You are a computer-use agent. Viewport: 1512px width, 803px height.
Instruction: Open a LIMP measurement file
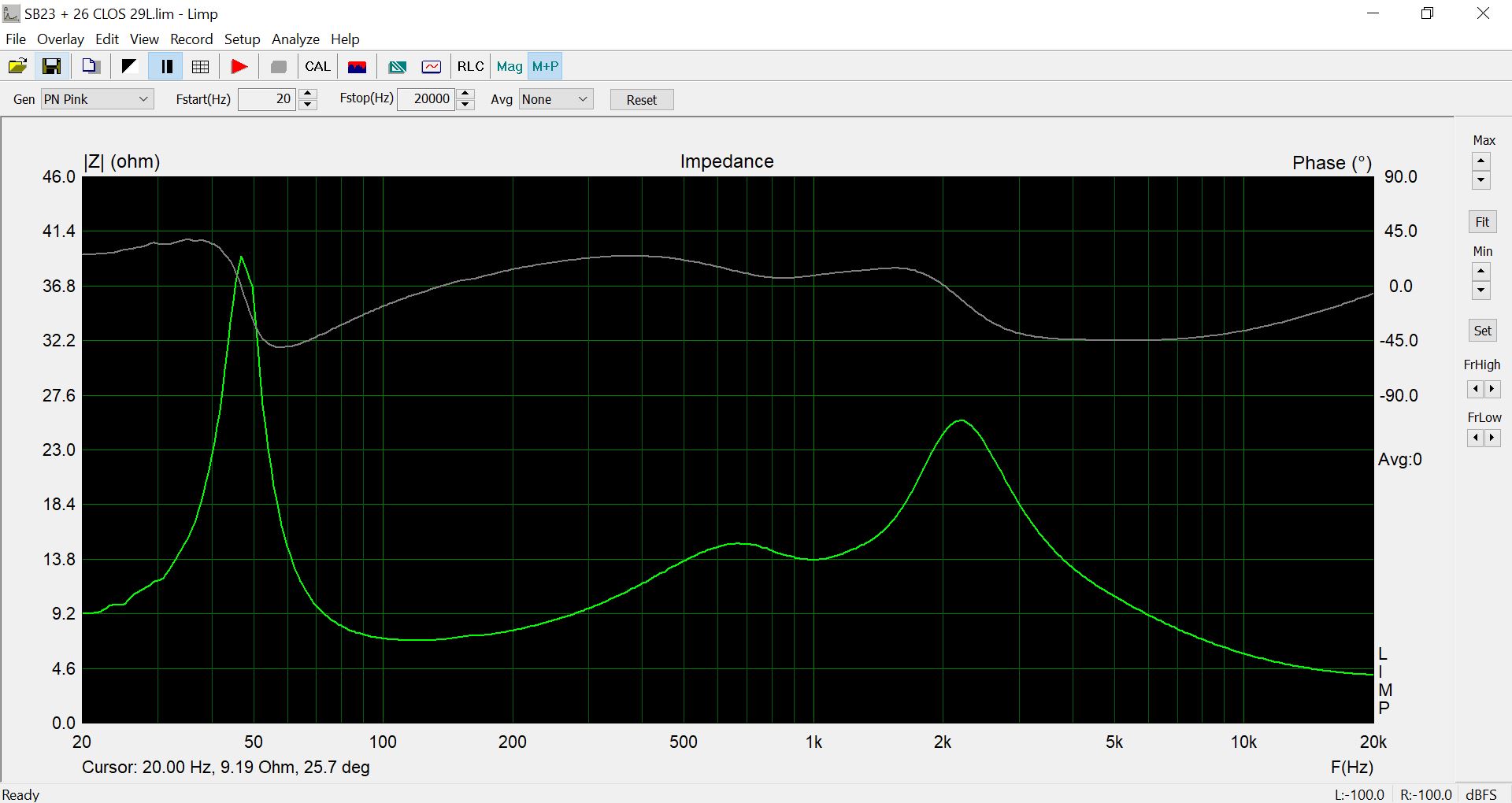click(17, 66)
